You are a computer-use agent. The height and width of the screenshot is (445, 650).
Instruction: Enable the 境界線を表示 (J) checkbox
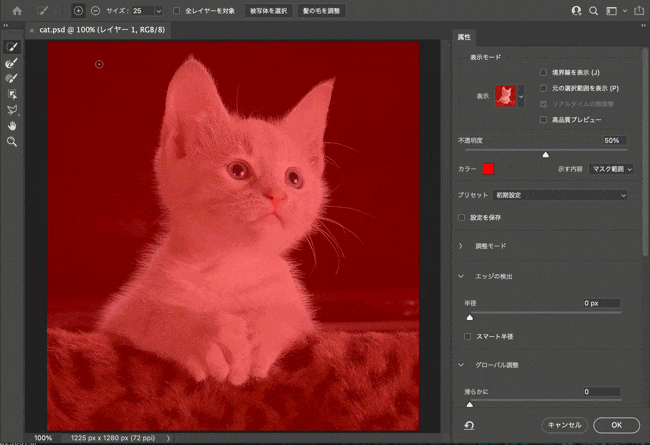pos(543,73)
